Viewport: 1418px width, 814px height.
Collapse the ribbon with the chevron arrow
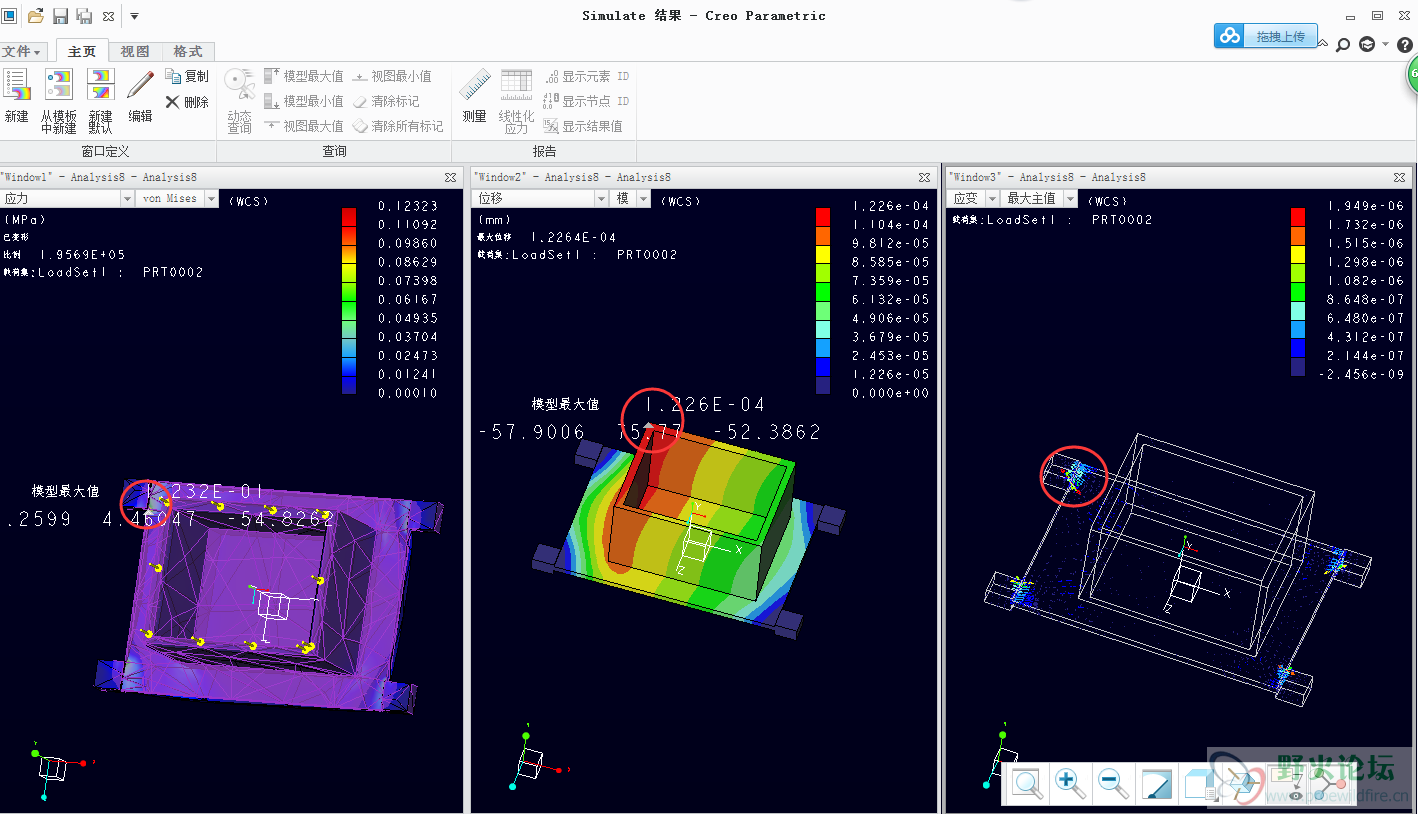click(1323, 45)
